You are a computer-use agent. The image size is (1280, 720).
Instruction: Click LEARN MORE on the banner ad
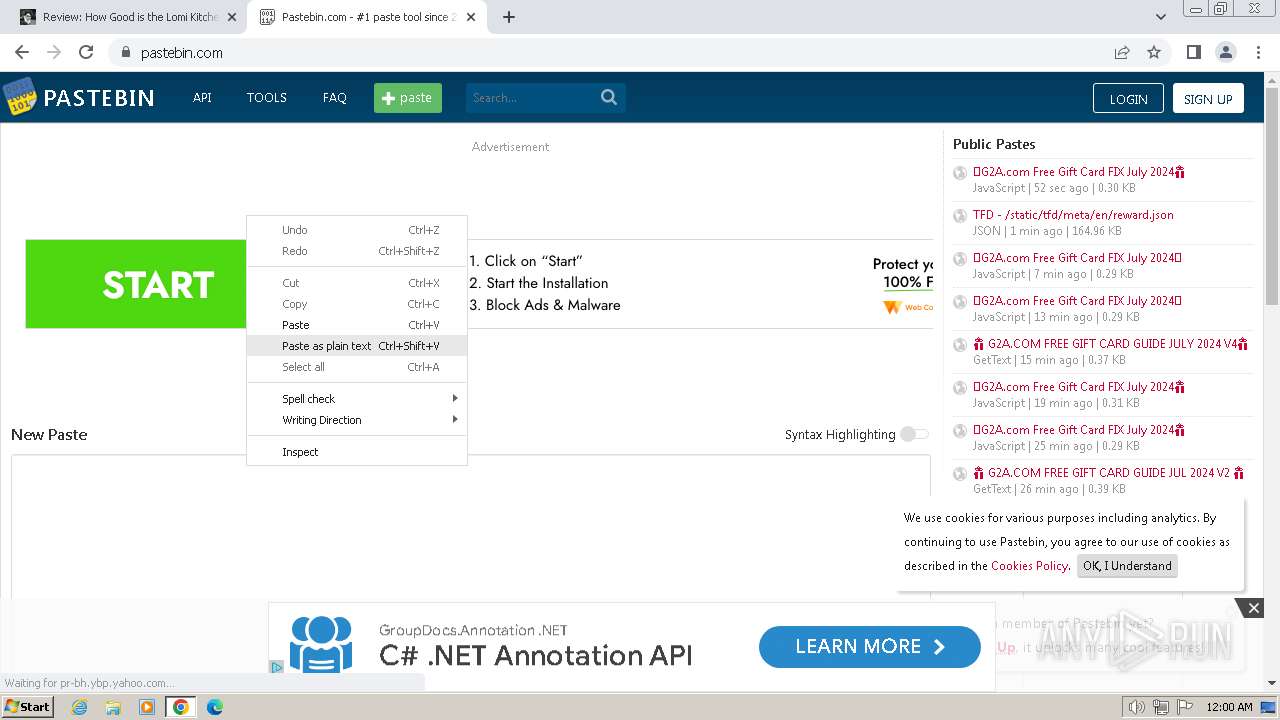pyautogui.click(x=870, y=647)
